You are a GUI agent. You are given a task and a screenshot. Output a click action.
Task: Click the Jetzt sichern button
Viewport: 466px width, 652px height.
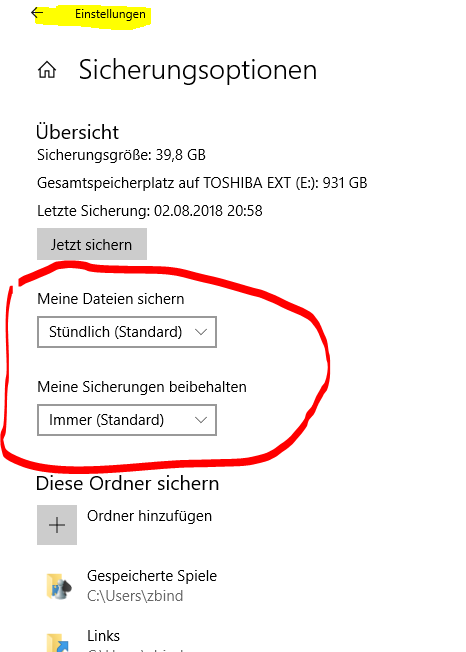click(92, 244)
